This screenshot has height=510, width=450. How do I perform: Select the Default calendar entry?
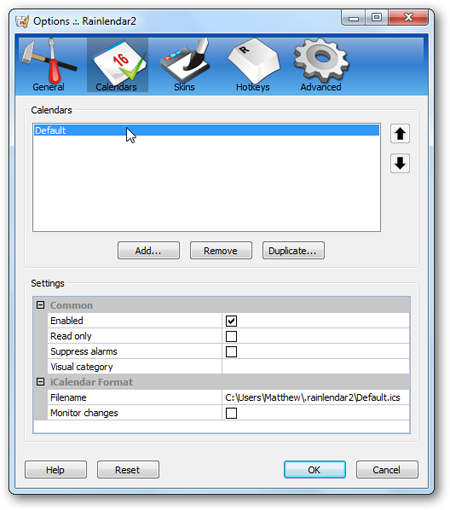pos(206,130)
